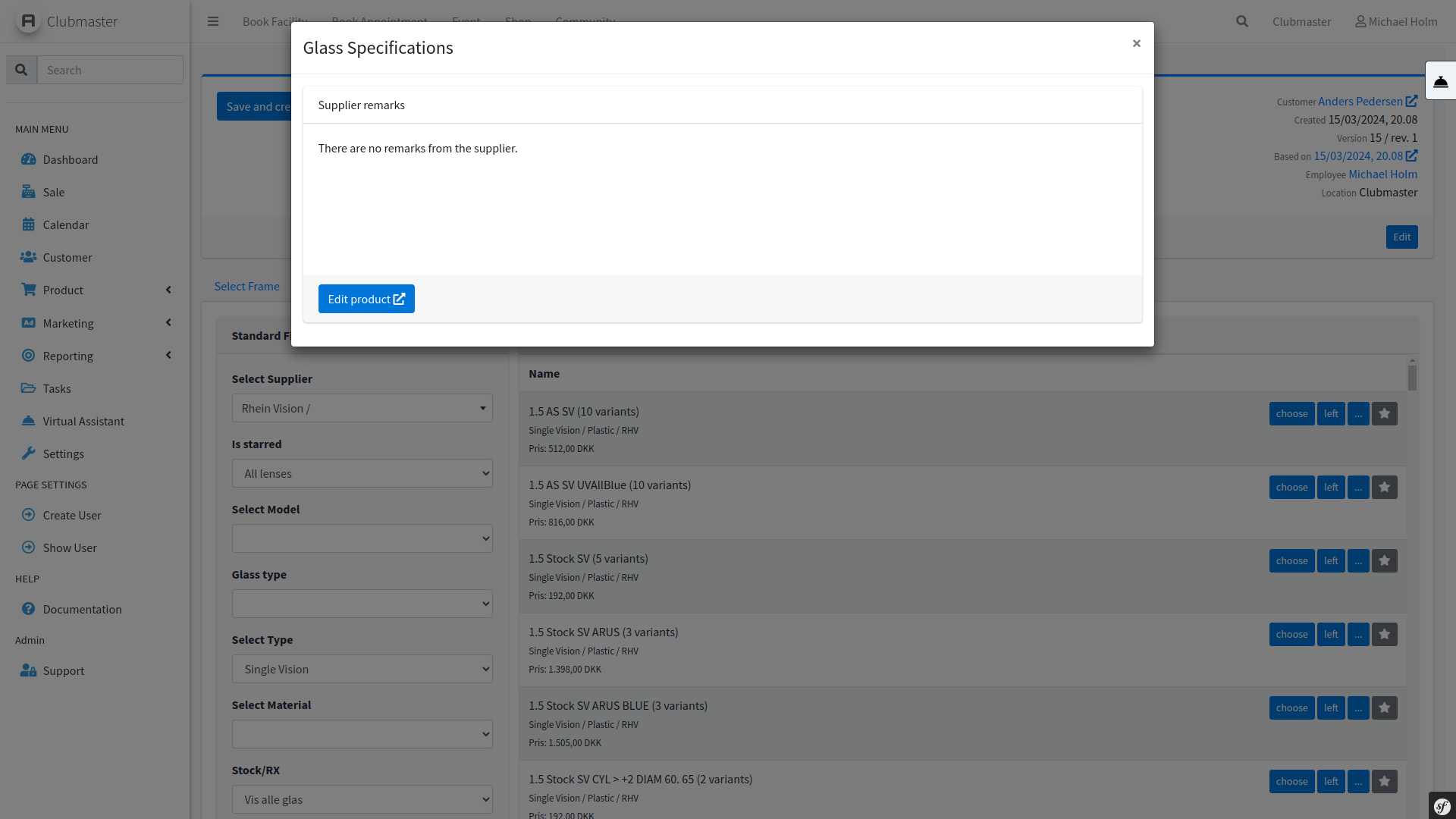The width and height of the screenshot is (1456, 819).
Task: Open the virtual assistant bell widget
Action: coord(1440,81)
